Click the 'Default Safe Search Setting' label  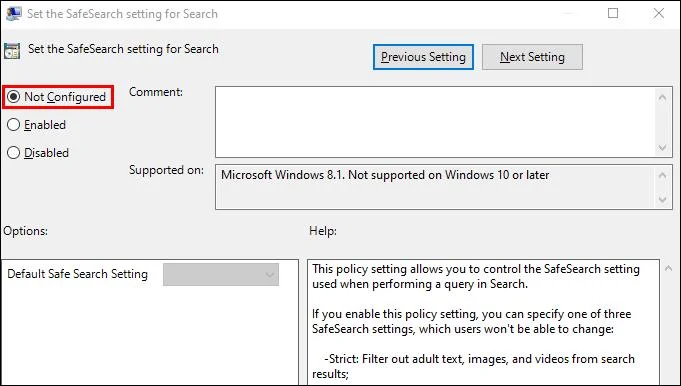[77, 274]
